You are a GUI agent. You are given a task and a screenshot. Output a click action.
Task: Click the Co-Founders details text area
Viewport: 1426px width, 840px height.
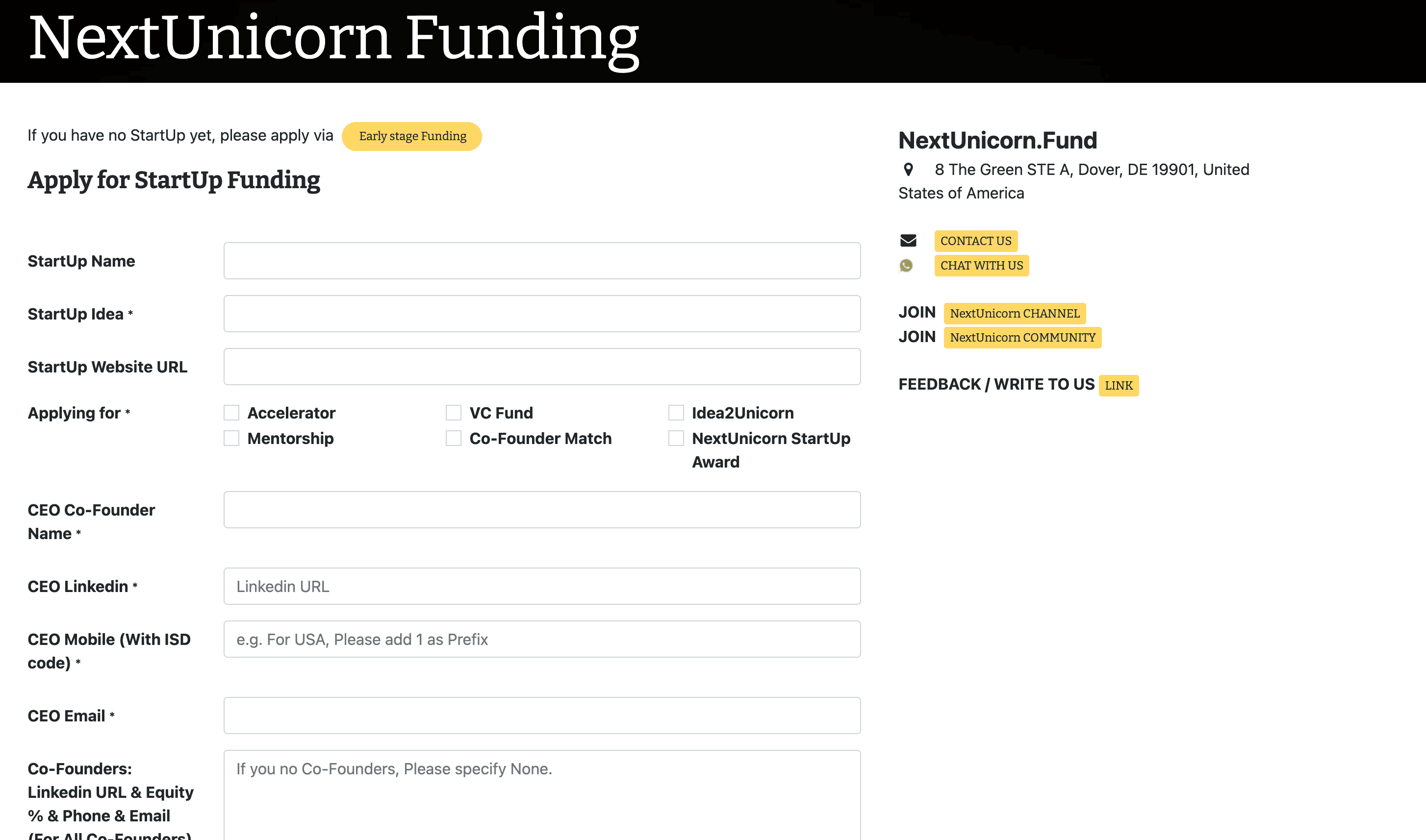542,795
